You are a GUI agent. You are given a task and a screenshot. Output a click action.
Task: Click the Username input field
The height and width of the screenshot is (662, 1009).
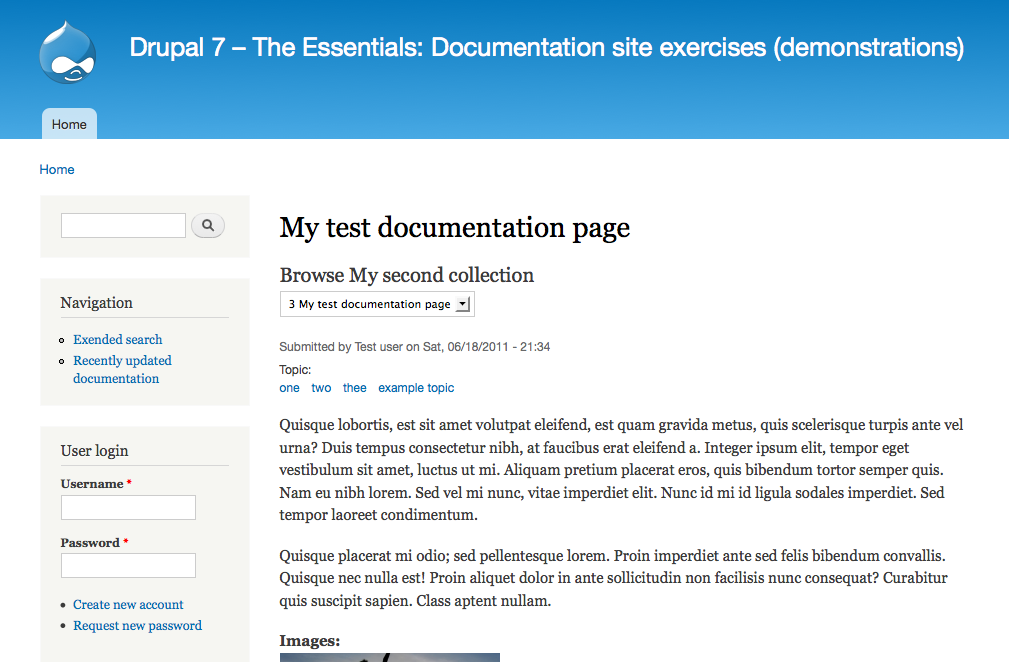coord(128,508)
